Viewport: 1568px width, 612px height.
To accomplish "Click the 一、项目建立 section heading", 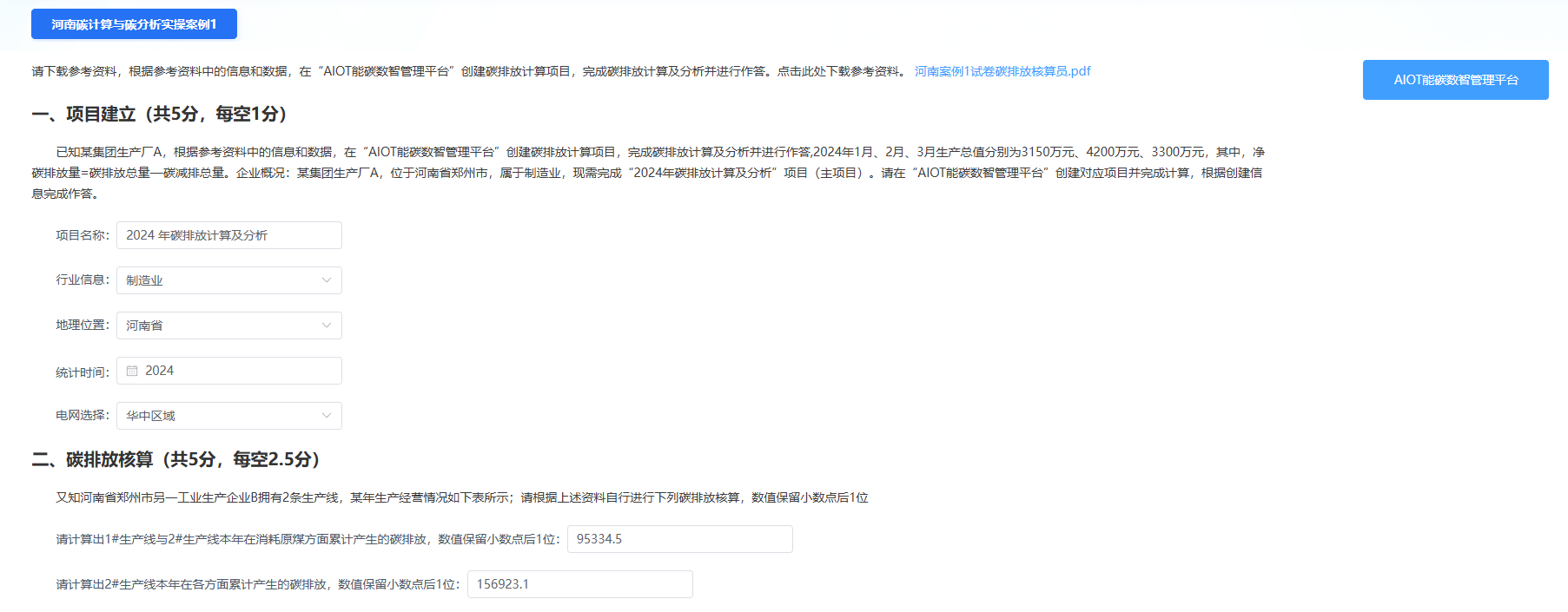I will [160, 114].
